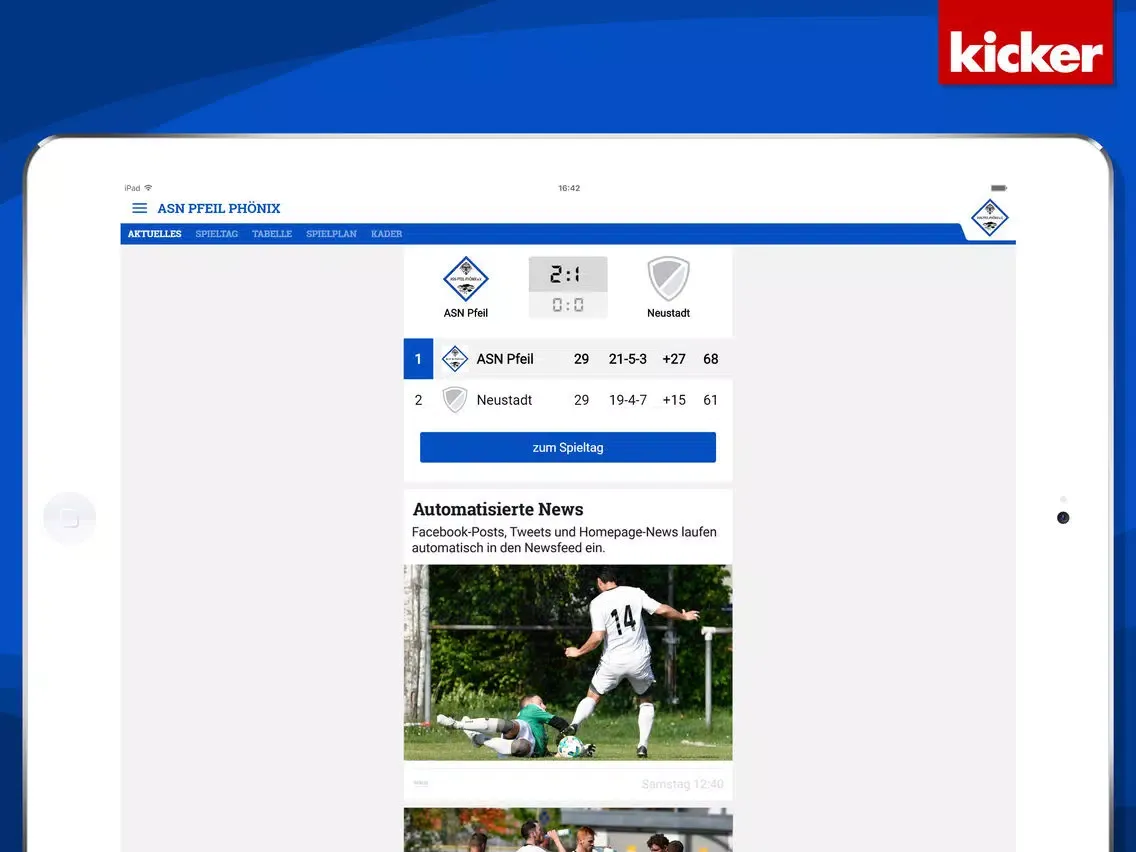The width and height of the screenshot is (1136, 852).
Task: Tap the Automatisierte News headline
Action: coord(498,509)
